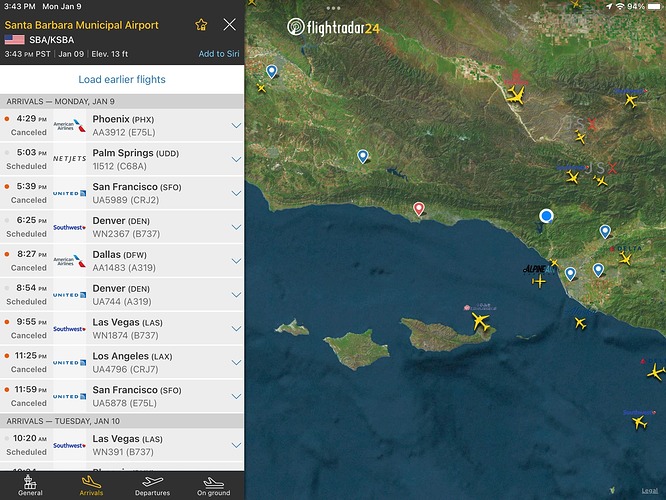Expand Phoenix AA3912 flight details
The width and height of the screenshot is (666, 500).
236,125
